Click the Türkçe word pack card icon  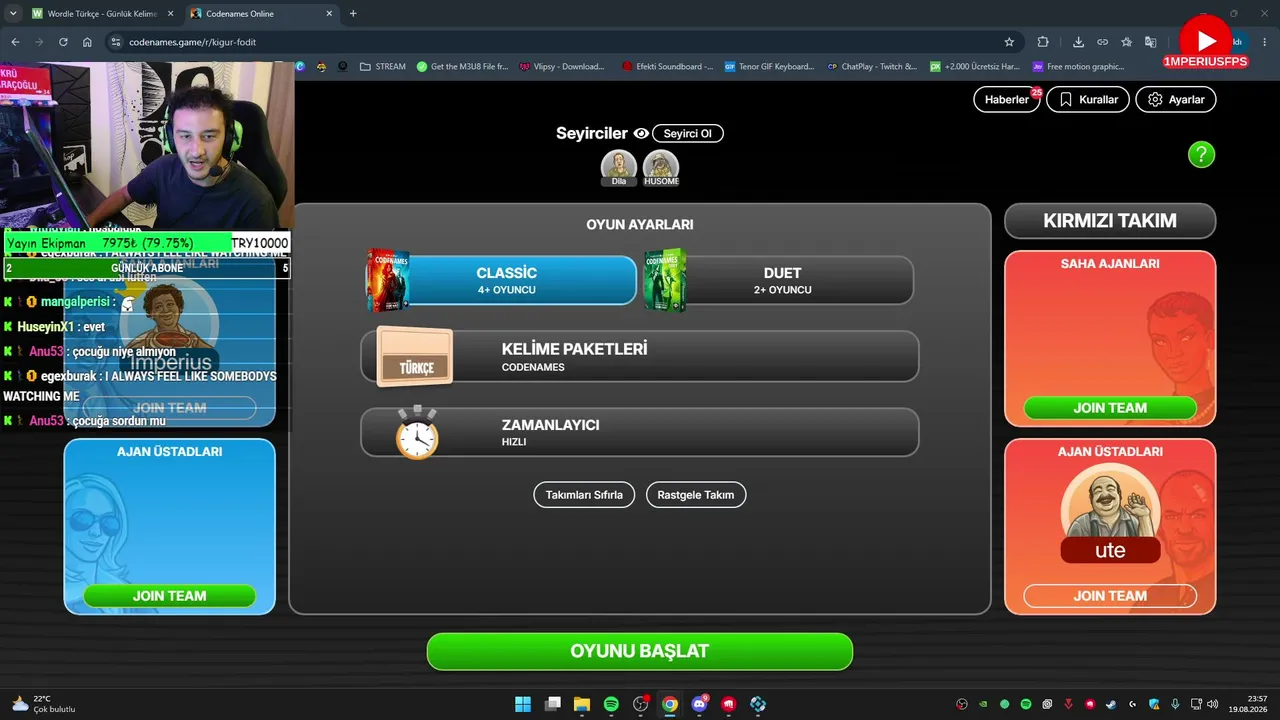414,357
